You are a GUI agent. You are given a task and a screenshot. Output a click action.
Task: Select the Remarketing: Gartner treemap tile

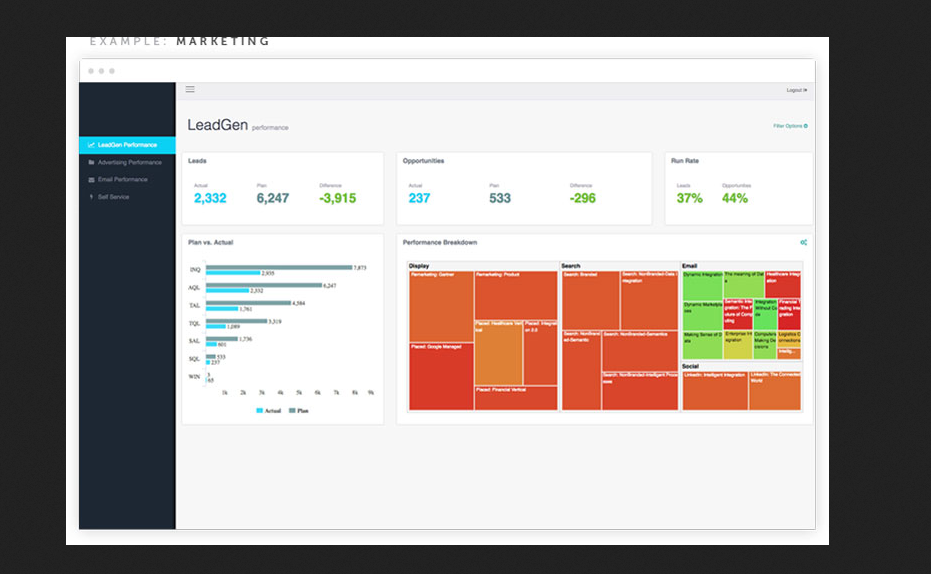(x=441, y=306)
